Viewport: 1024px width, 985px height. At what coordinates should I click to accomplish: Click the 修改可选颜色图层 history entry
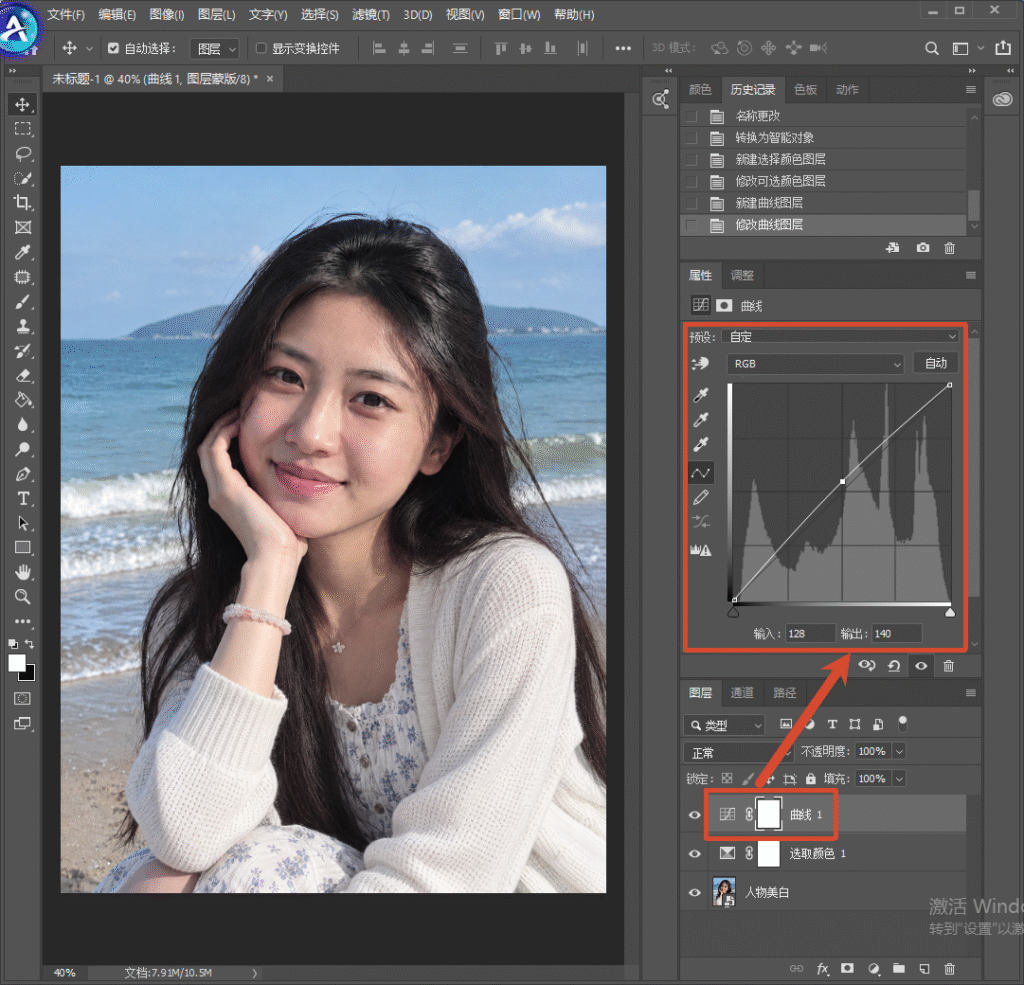tap(823, 181)
